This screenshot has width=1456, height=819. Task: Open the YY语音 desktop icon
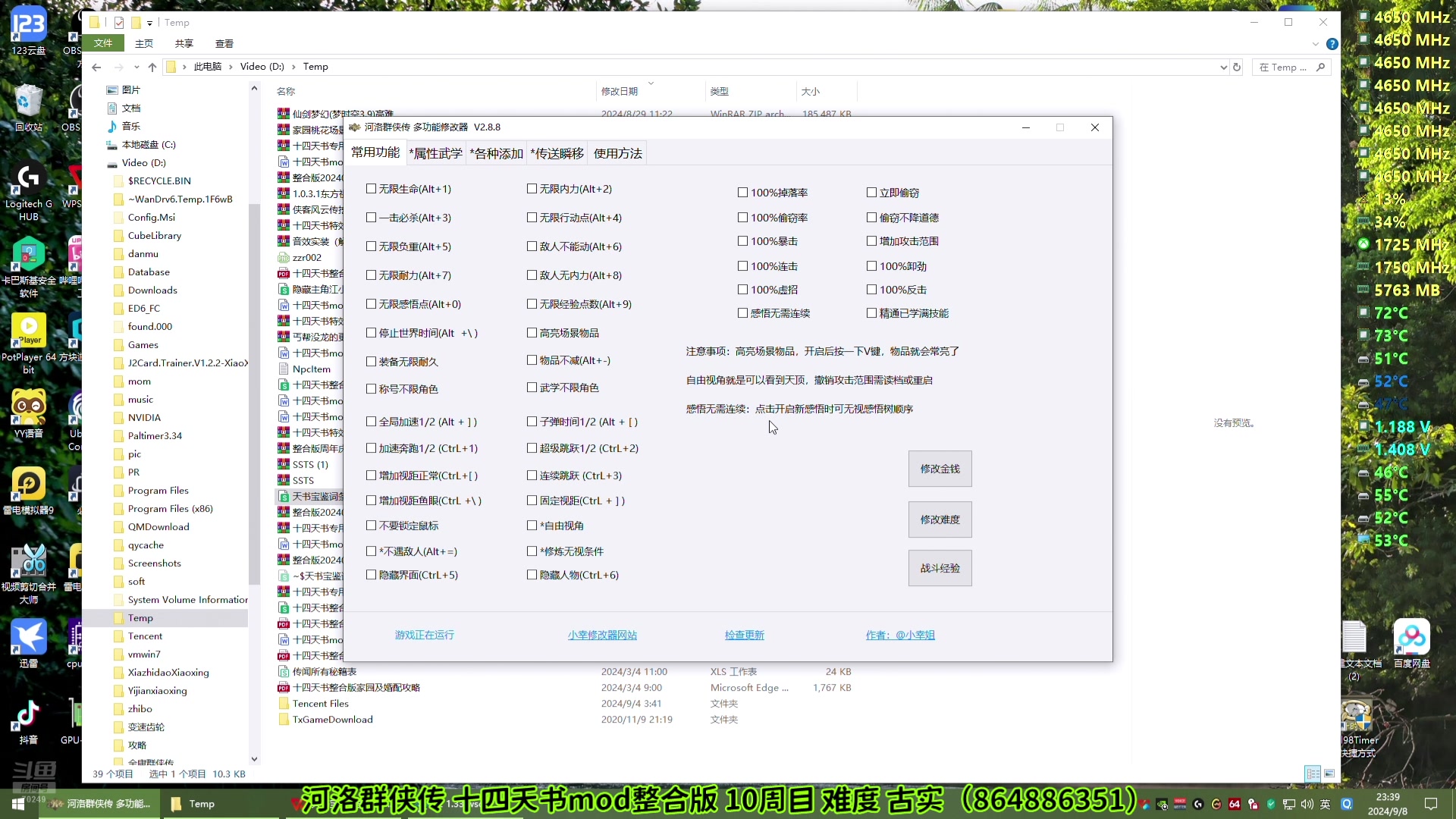(x=28, y=414)
